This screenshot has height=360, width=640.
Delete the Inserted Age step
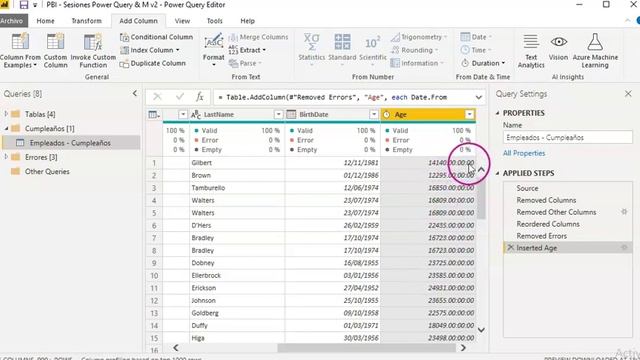(510, 247)
